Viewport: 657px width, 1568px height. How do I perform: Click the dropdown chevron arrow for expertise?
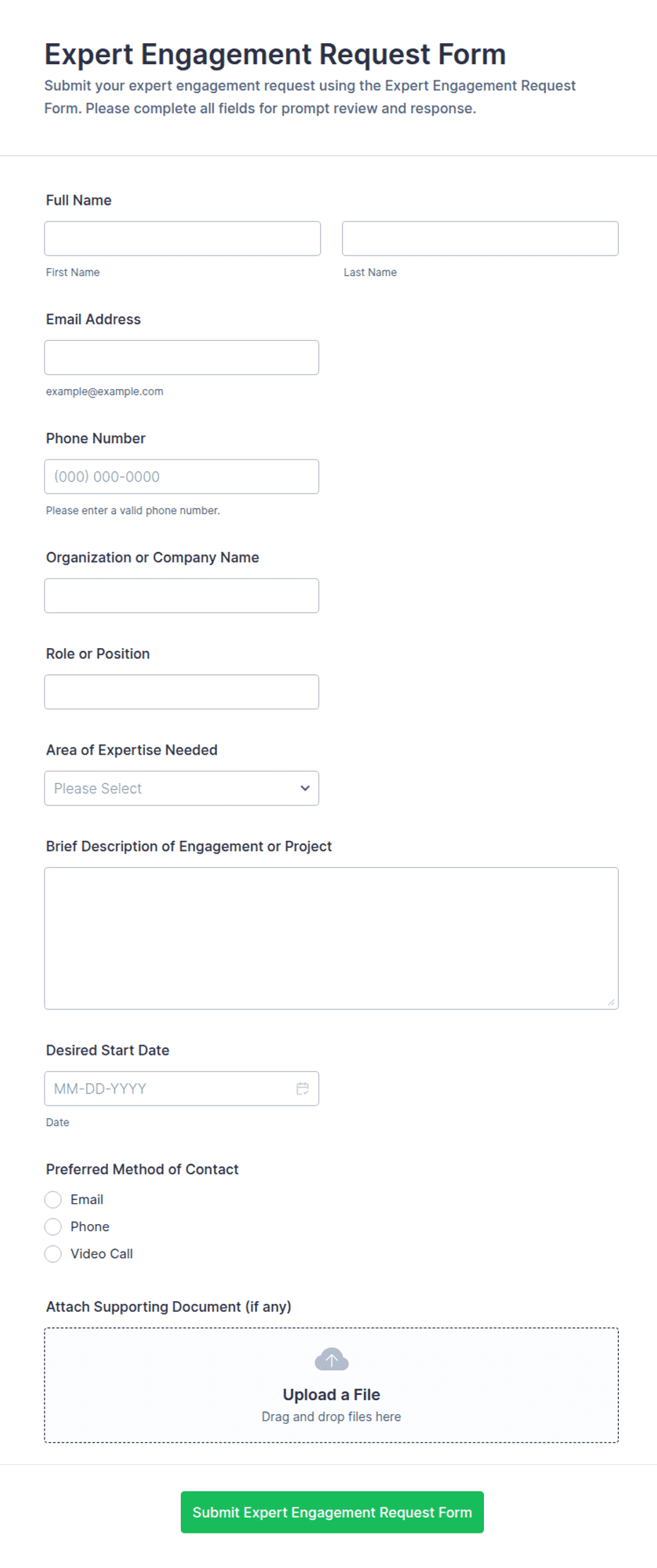[x=305, y=788]
